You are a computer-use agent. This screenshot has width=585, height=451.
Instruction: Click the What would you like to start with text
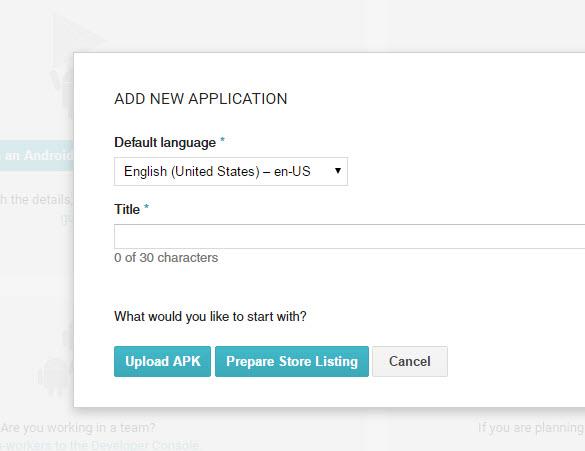click(210, 316)
